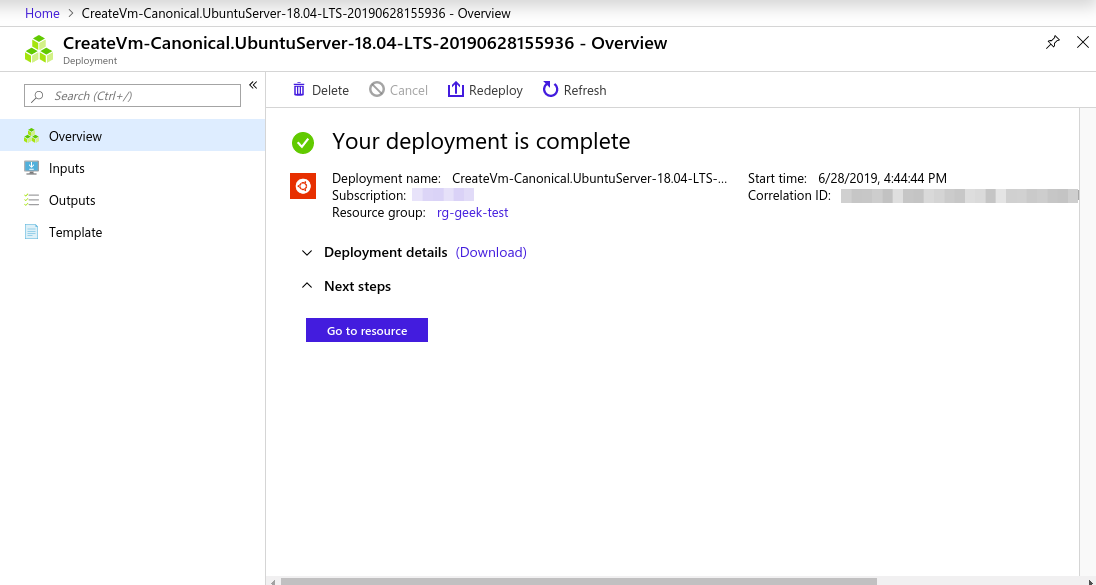Collapse the Next steps chevron
Viewport: 1096px width, 585px height.
click(x=307, y=286)
